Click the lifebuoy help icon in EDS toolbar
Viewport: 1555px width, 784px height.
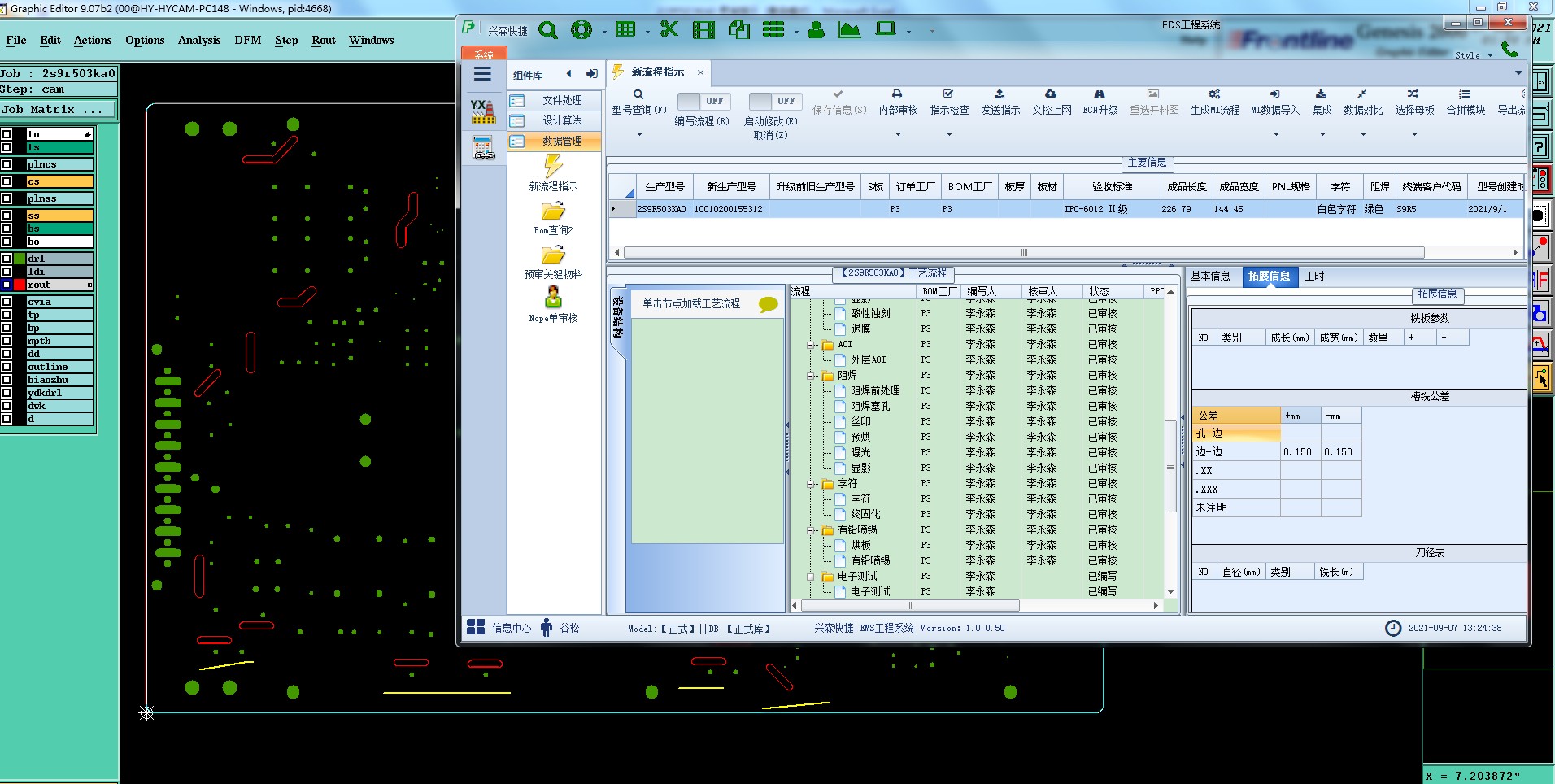point(581,30)
